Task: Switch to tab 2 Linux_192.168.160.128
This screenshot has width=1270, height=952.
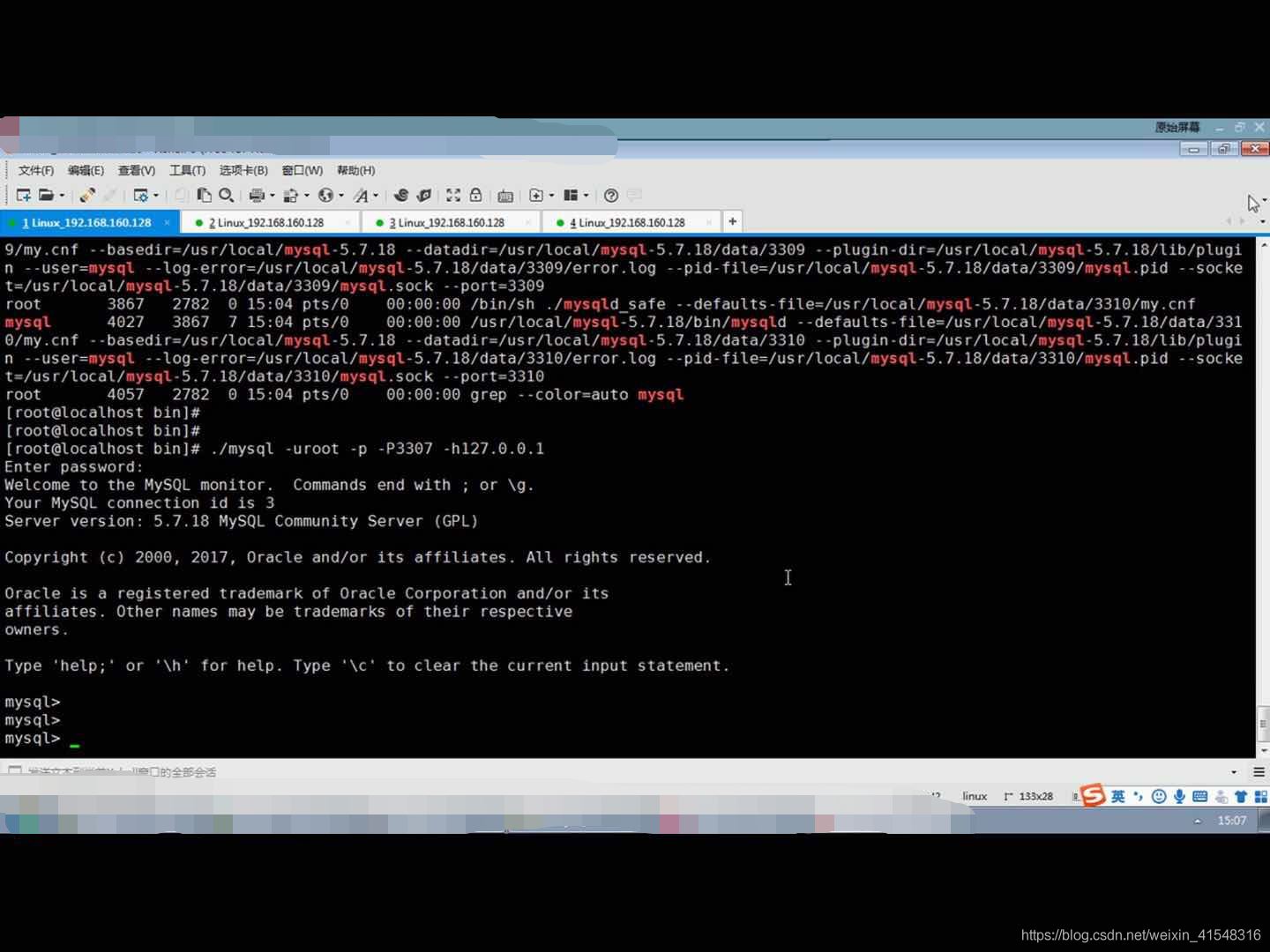Action: (x=271, y=223)
